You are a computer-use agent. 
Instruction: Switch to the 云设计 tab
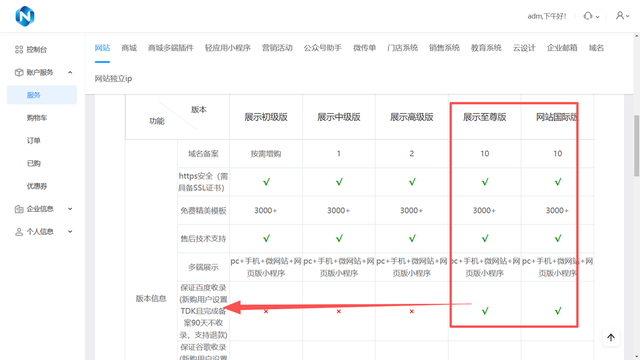[524, 48]
